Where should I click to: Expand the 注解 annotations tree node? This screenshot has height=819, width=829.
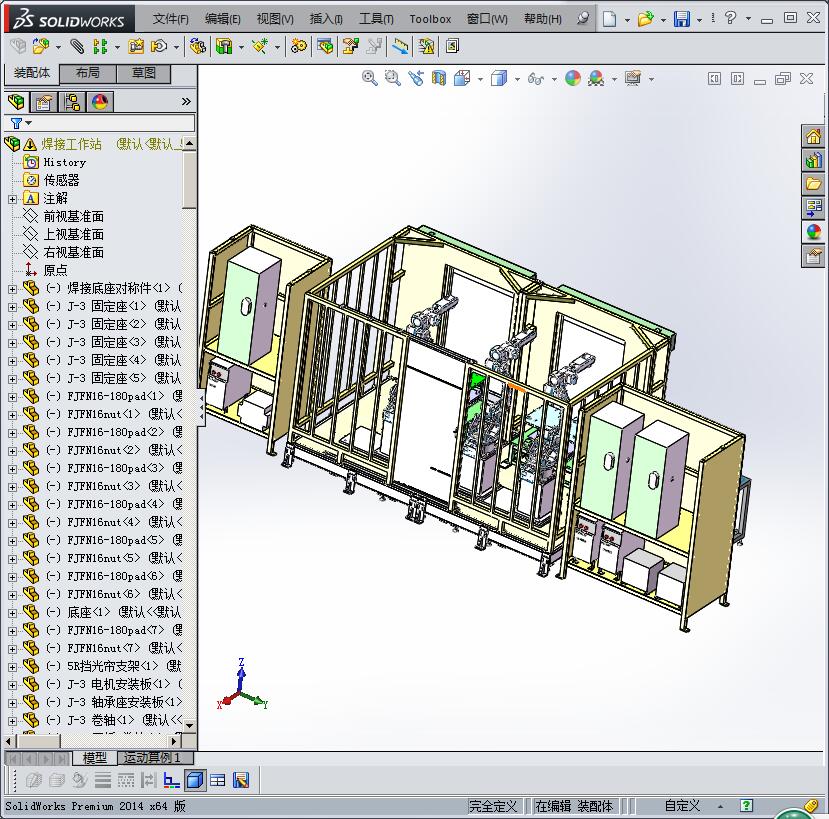[13, 199]
